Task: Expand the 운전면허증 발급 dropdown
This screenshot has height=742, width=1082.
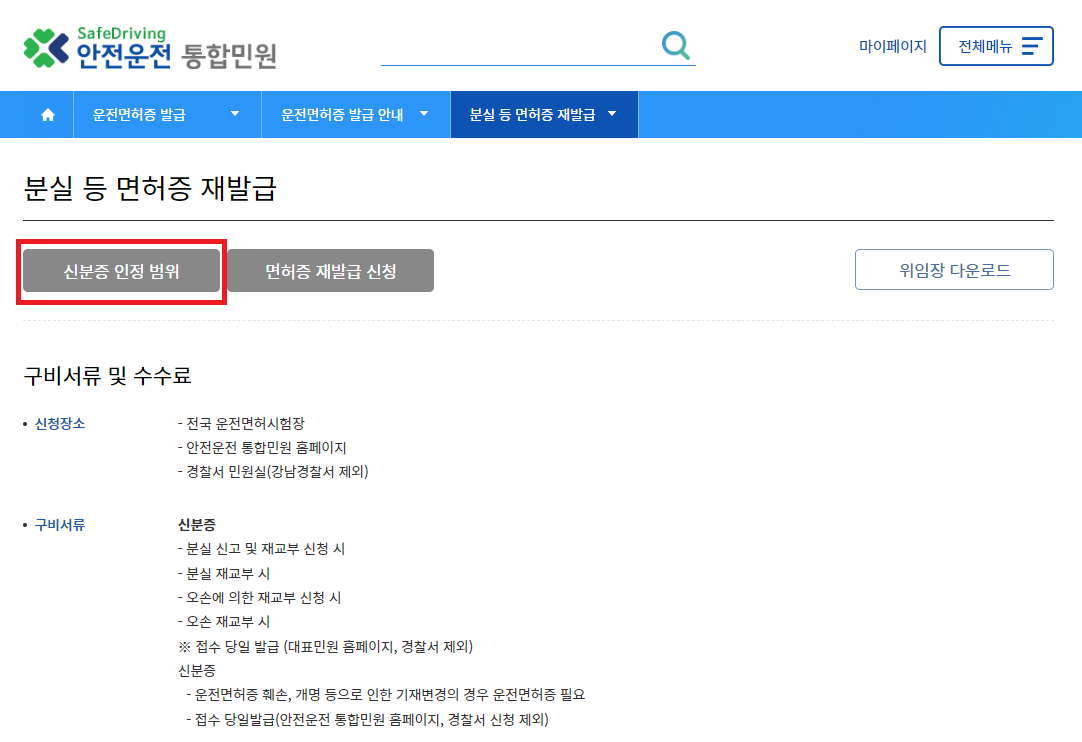Action: click(167, 114)
